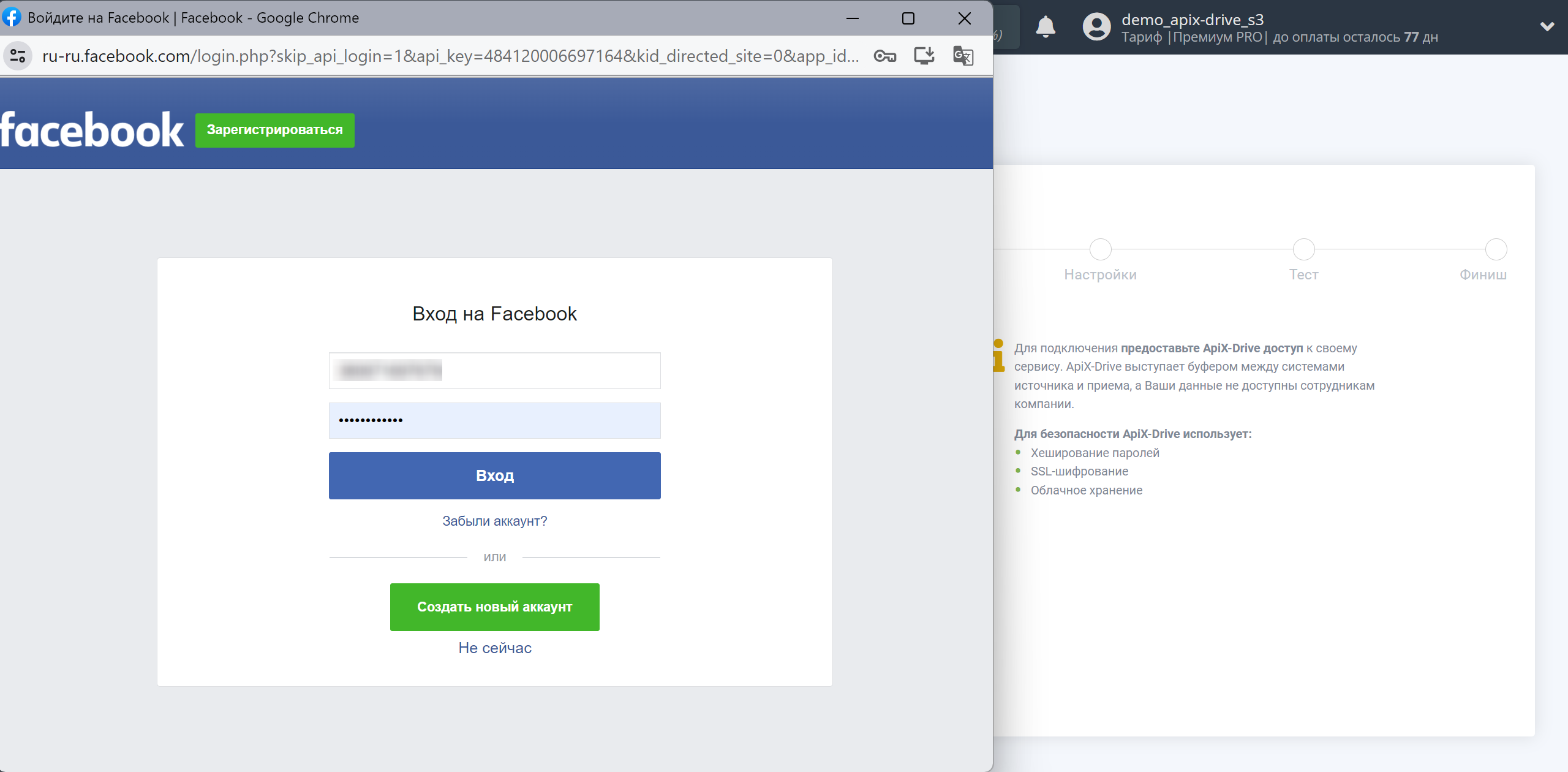This screenshot has height=772, width=1568.
Task: Click Создать новый аккаунт button
Action: click(x=494, y=607)
